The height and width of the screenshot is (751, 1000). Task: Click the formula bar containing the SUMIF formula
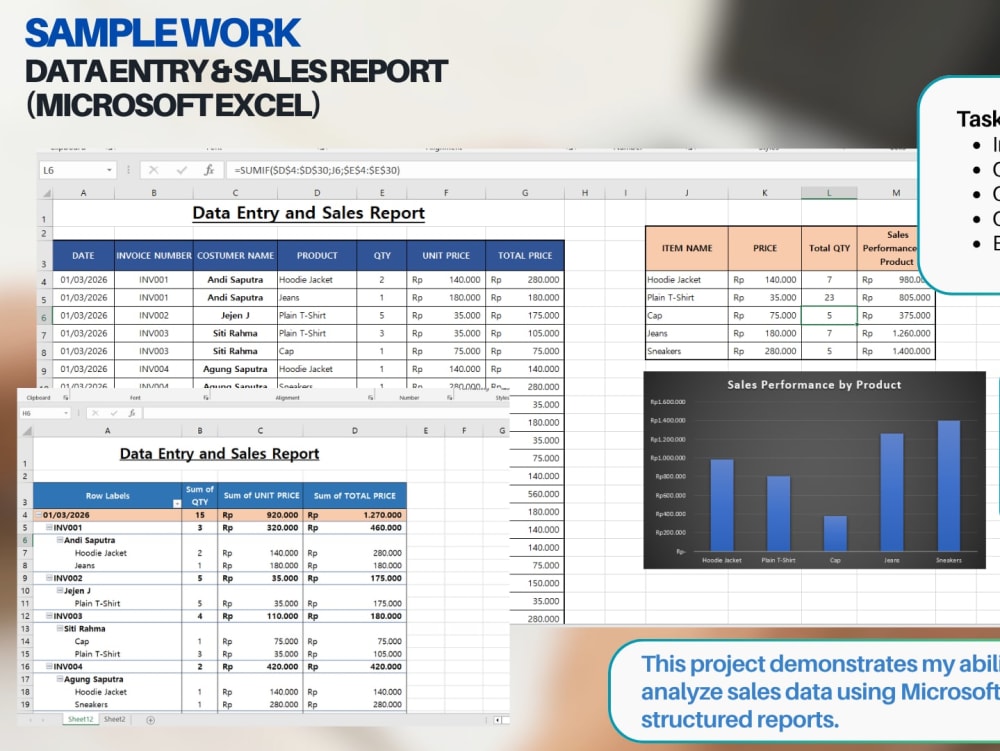[x=571, y=170]
